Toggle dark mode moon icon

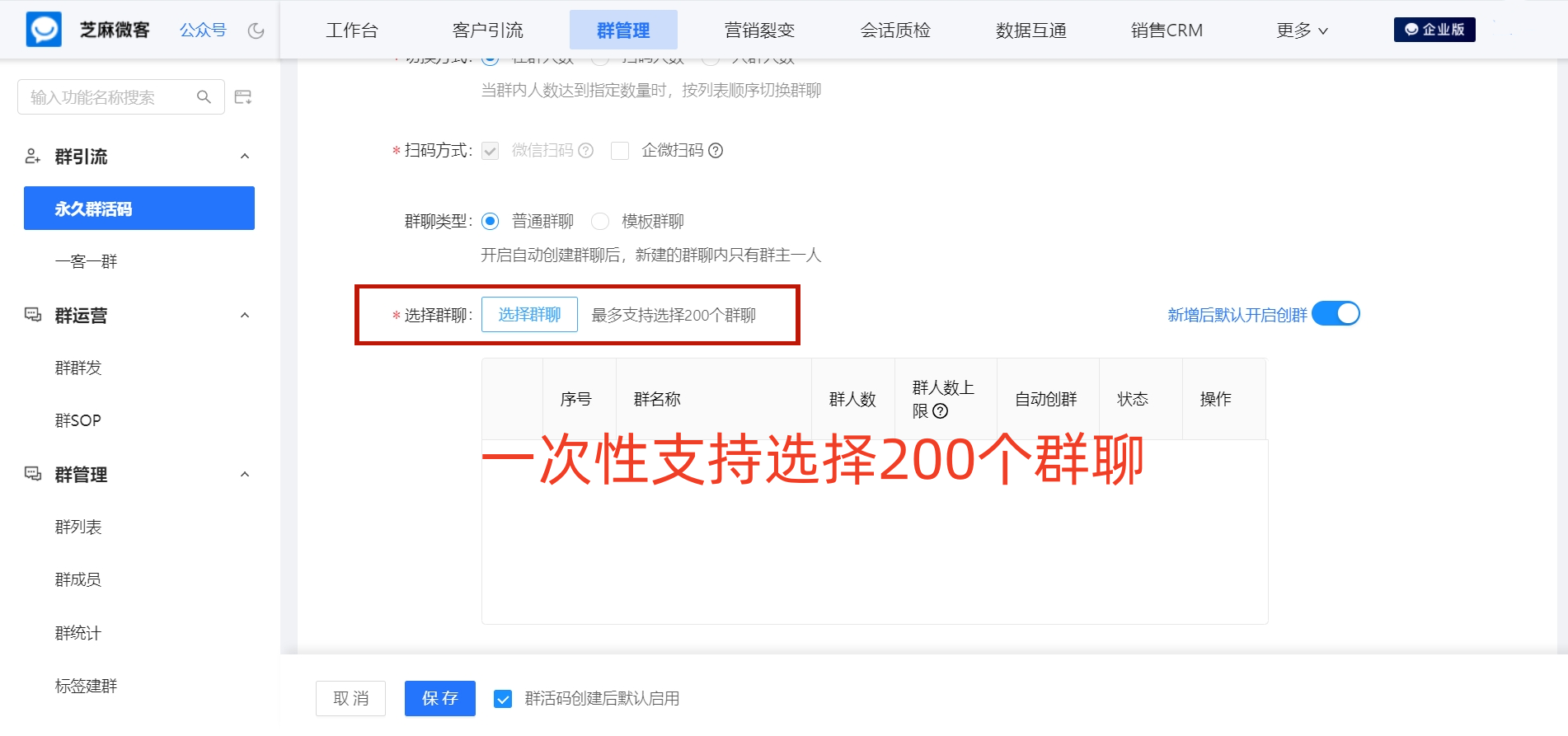coord(256,30)
